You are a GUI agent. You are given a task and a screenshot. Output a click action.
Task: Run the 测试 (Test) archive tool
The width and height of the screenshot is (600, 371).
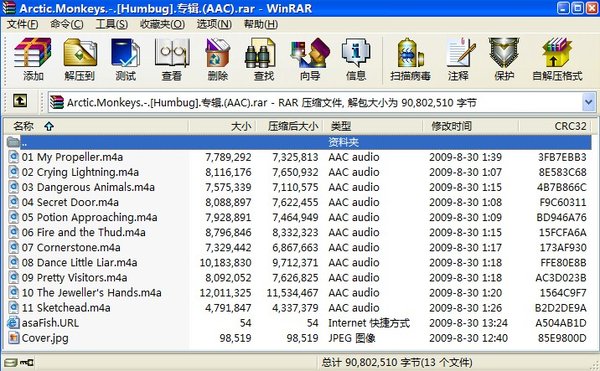pos(126,59)
